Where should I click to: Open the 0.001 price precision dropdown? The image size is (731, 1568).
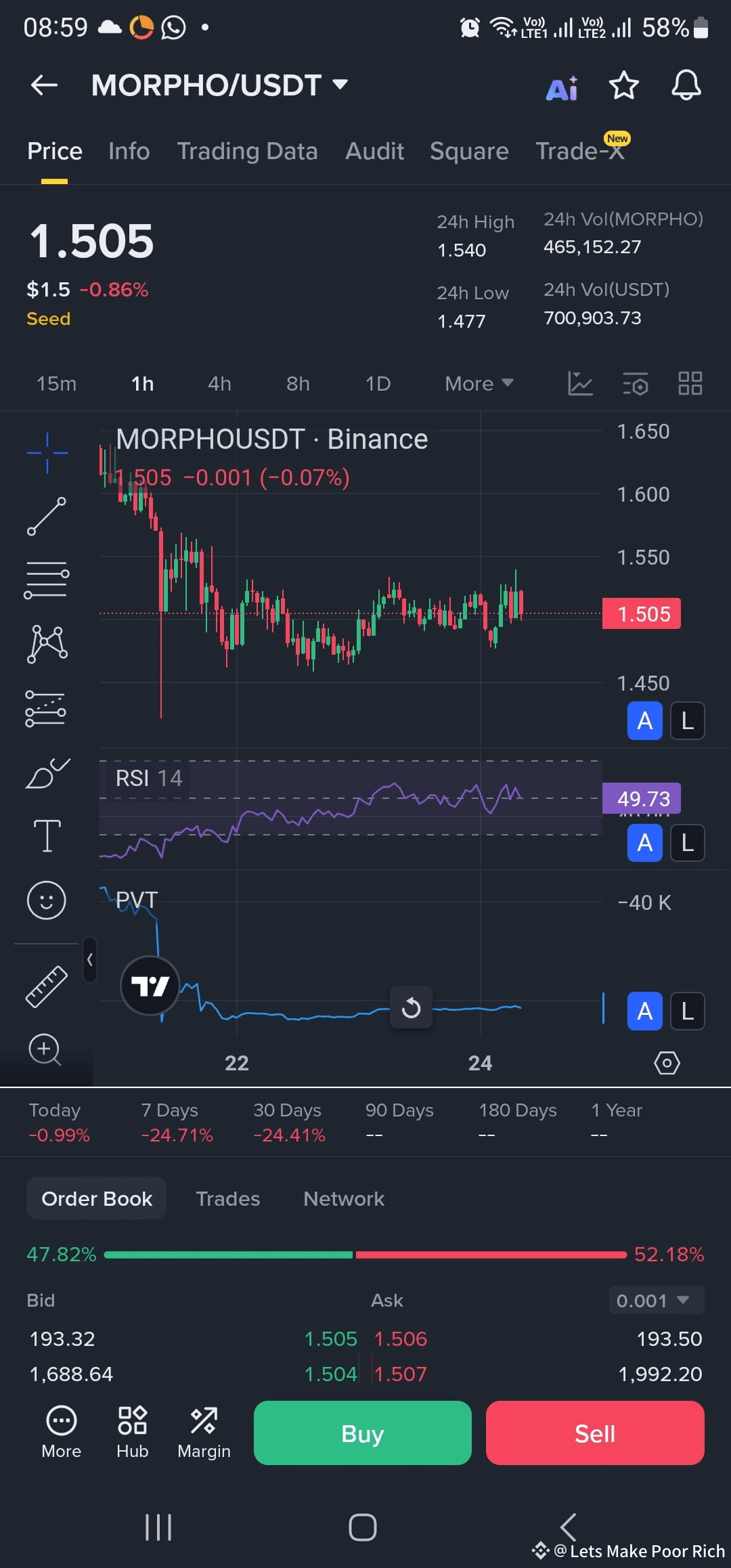pyautogui.click(x=657, y=1300)
